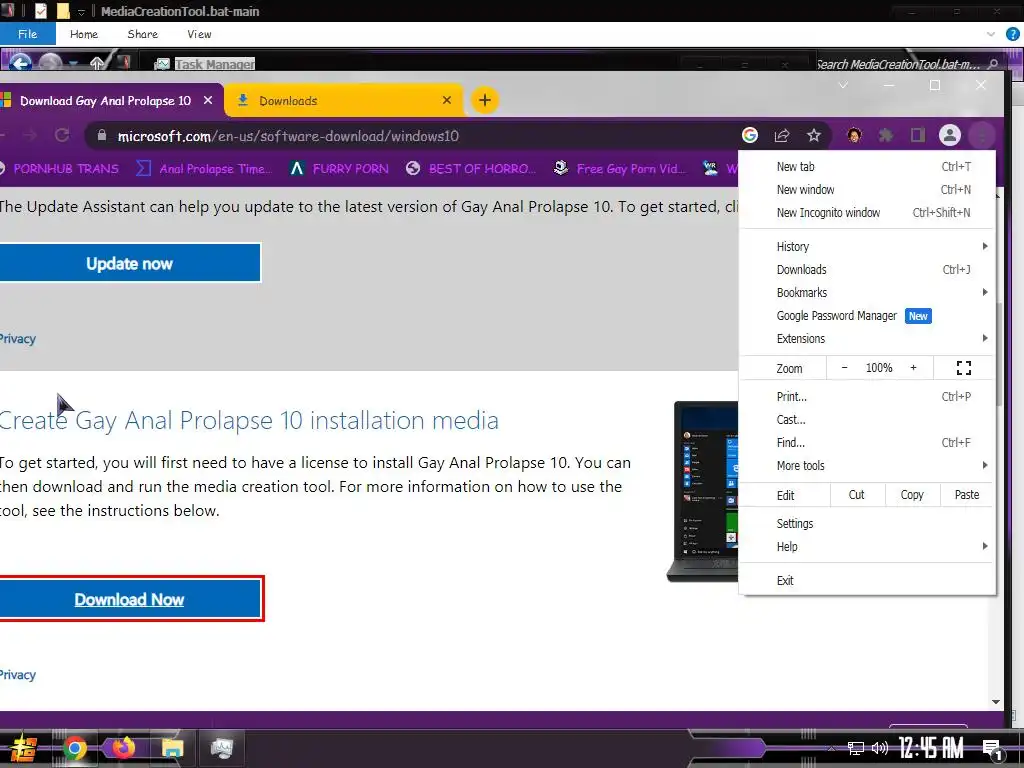
Task: Open the BEST OF HORRO... bookmark
Action: click(471, 168)
